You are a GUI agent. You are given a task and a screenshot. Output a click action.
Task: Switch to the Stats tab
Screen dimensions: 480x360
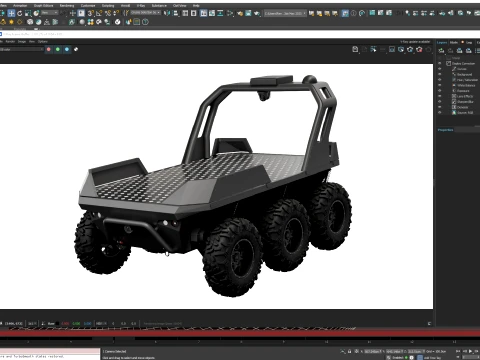pyautogui.click(x=454, y=42)
